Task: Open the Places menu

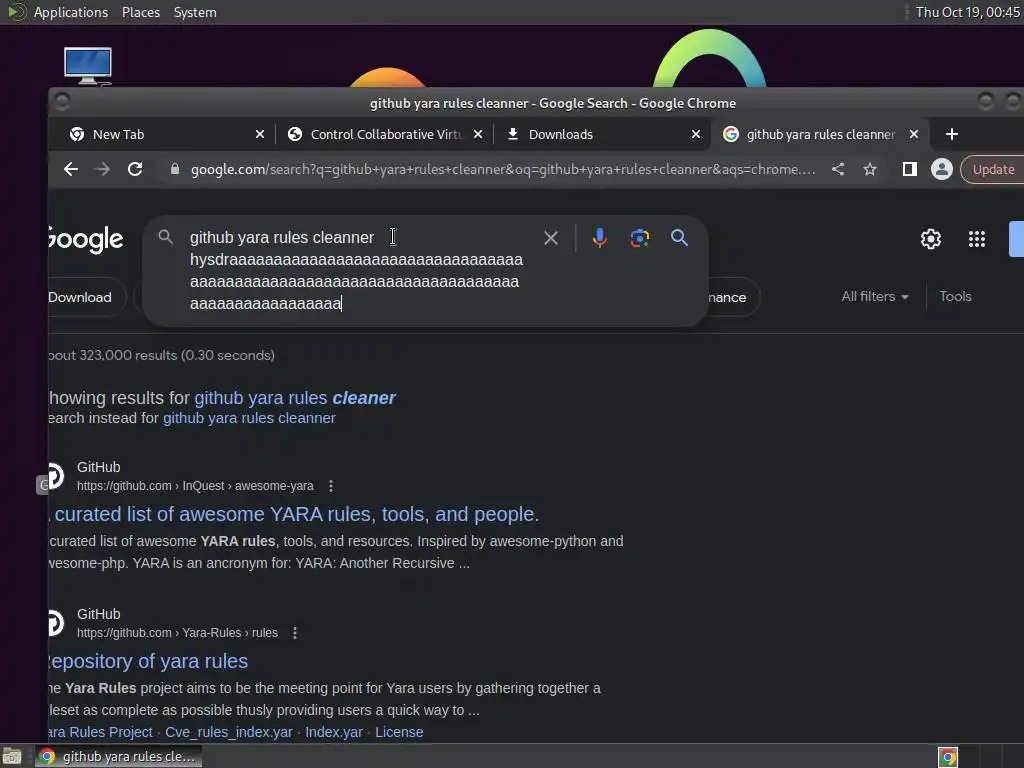Action: tap(141, 12)
